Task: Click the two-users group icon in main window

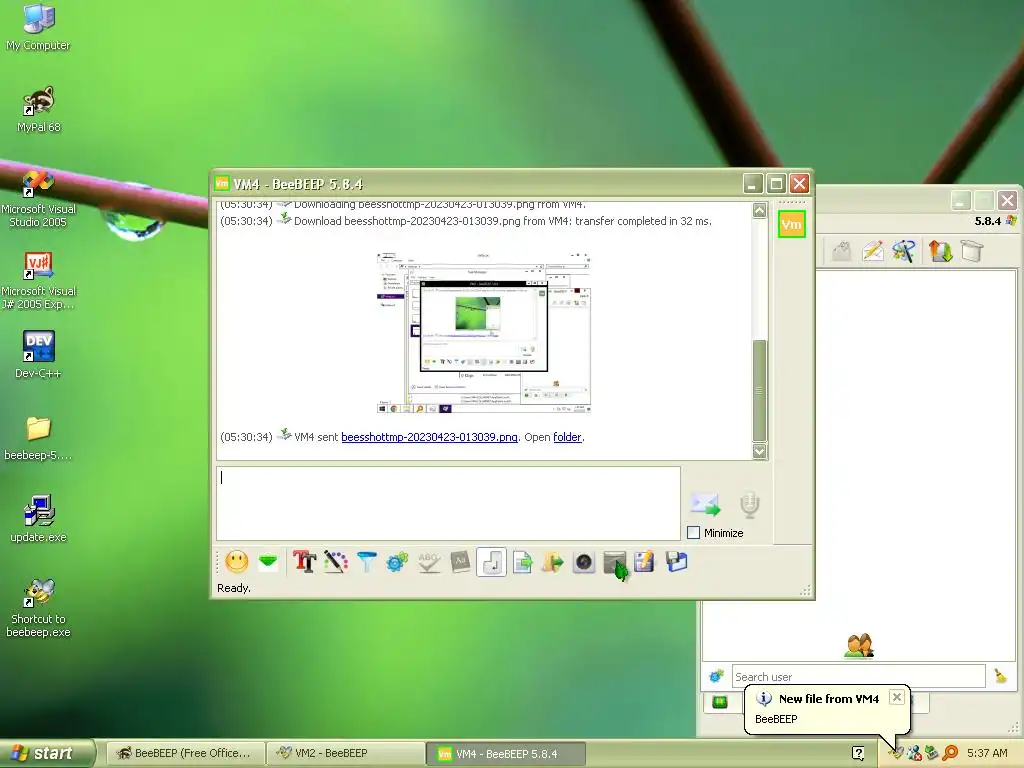Action: tap(859, 645)
